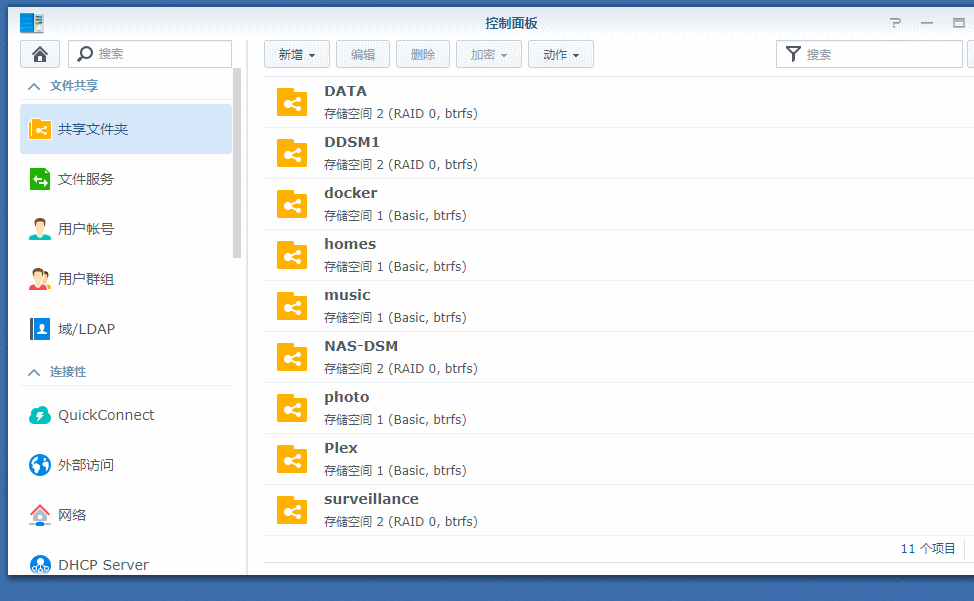Screen dimensions: 974x601
Task: Select the homes shared folder icon
Action: pyautogui.click(x=292, y=255)
